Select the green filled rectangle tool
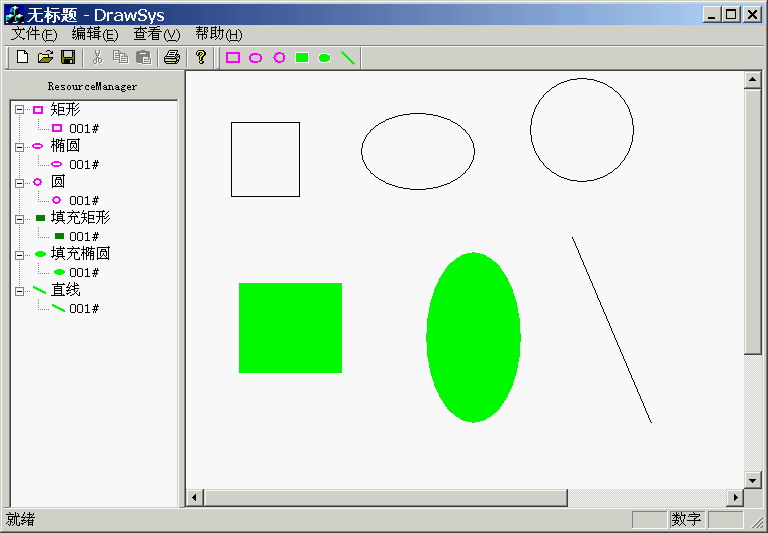The height and width of the screenshot is (533, 768). tap(302, 58)
